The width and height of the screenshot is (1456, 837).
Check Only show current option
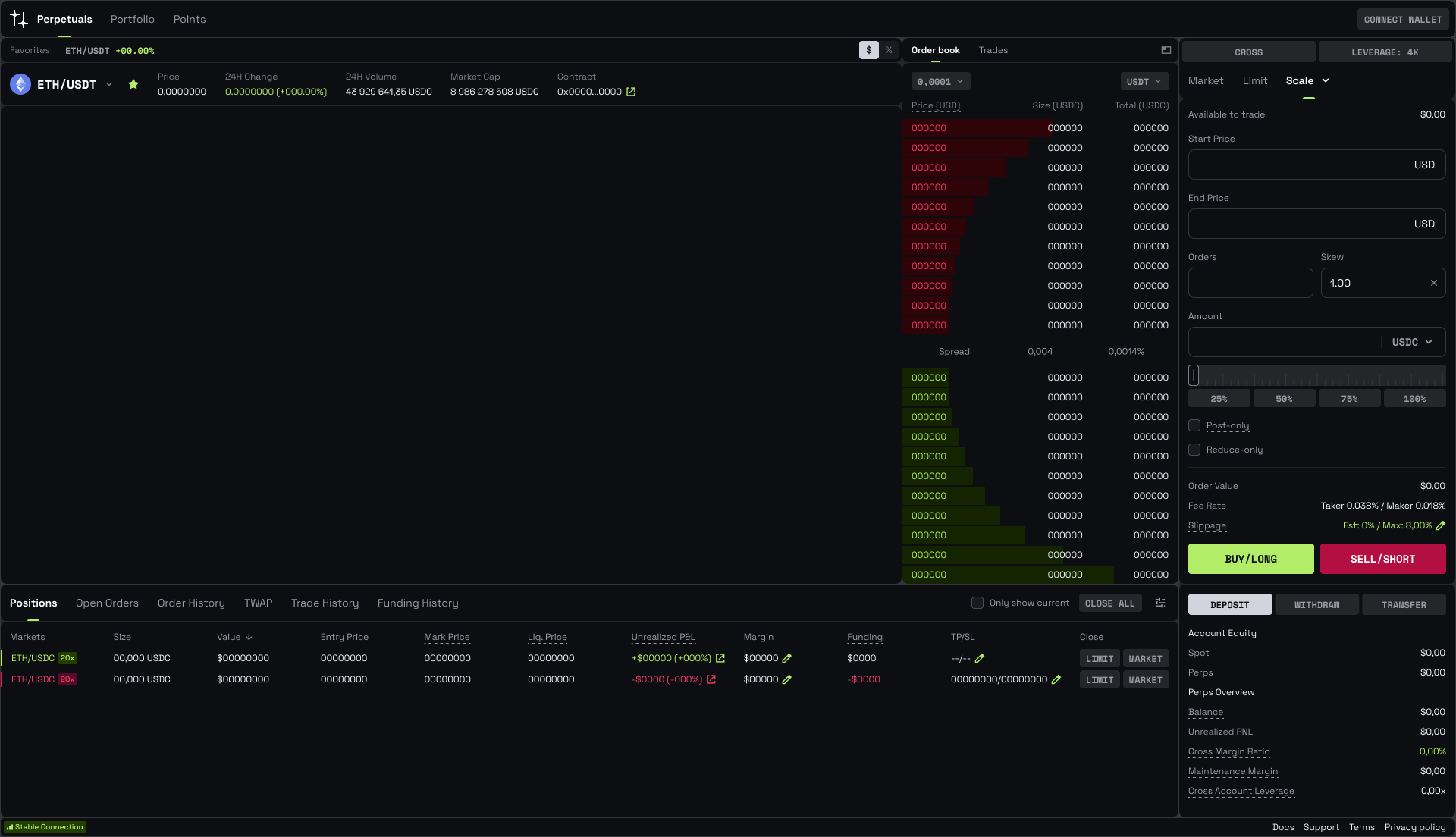(977, 603)
